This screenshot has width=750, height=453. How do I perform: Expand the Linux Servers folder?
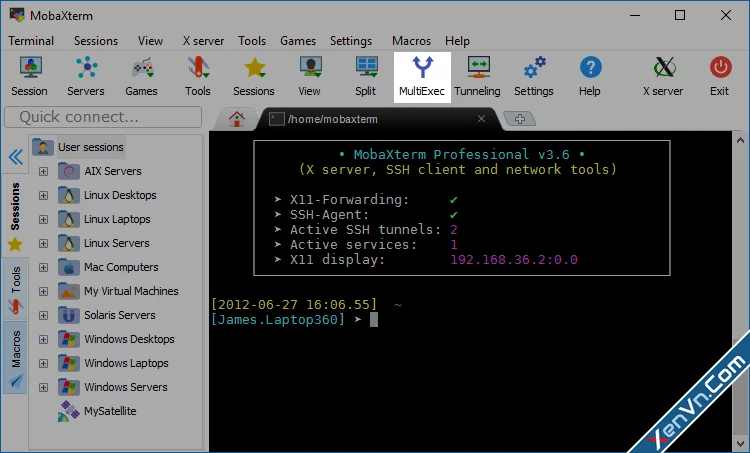point(44,243)
